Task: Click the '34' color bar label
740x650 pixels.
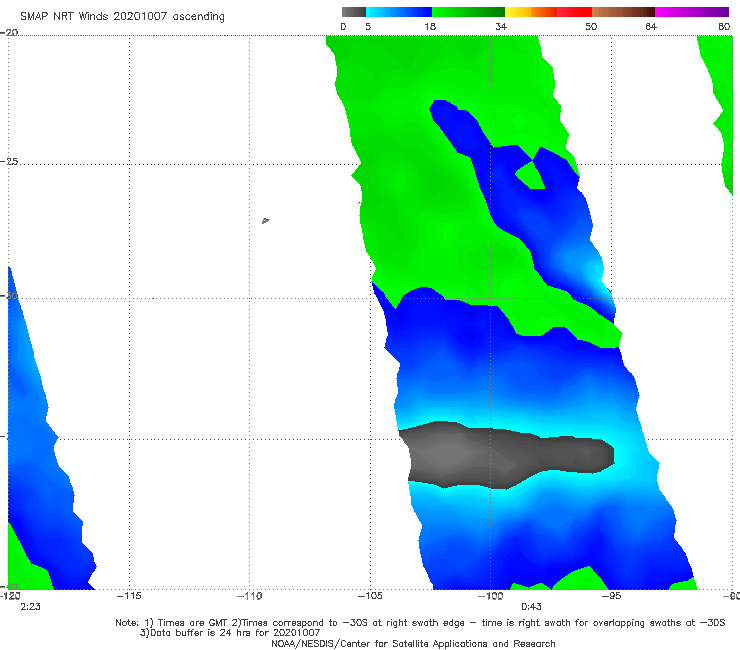Action: (501, 26)
